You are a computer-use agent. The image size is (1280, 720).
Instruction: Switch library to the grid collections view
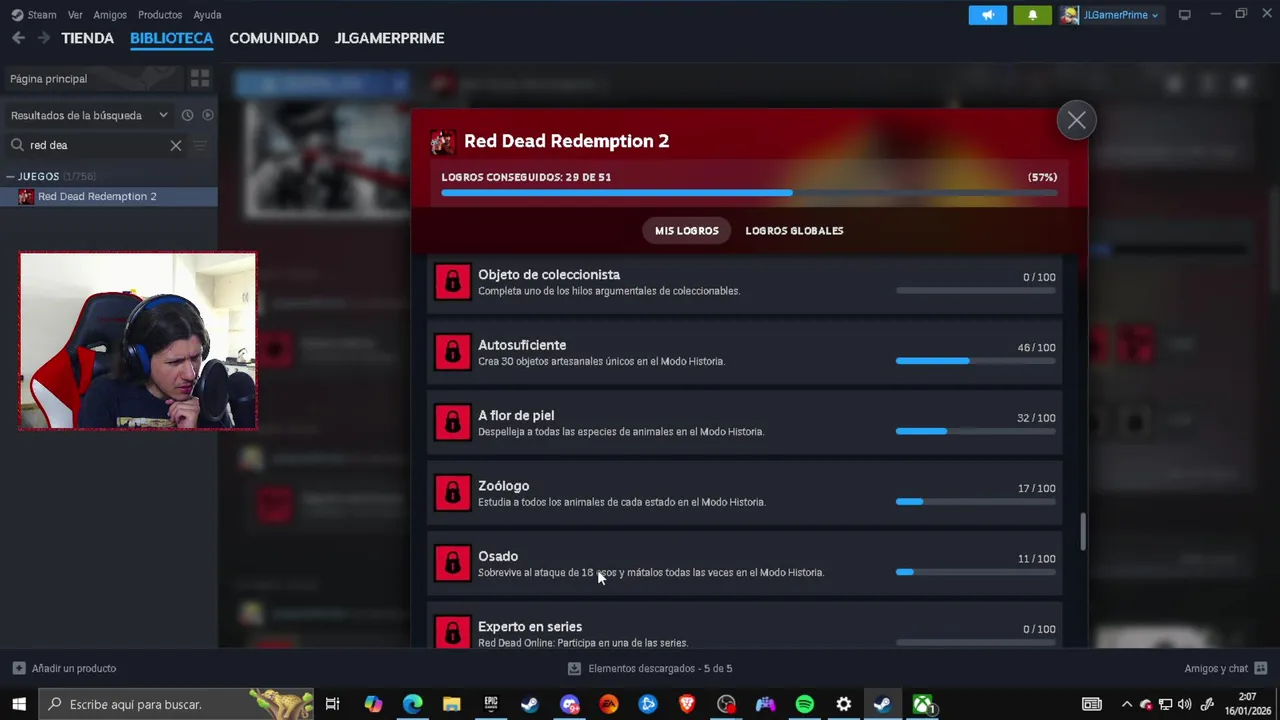tap(200, 78)
